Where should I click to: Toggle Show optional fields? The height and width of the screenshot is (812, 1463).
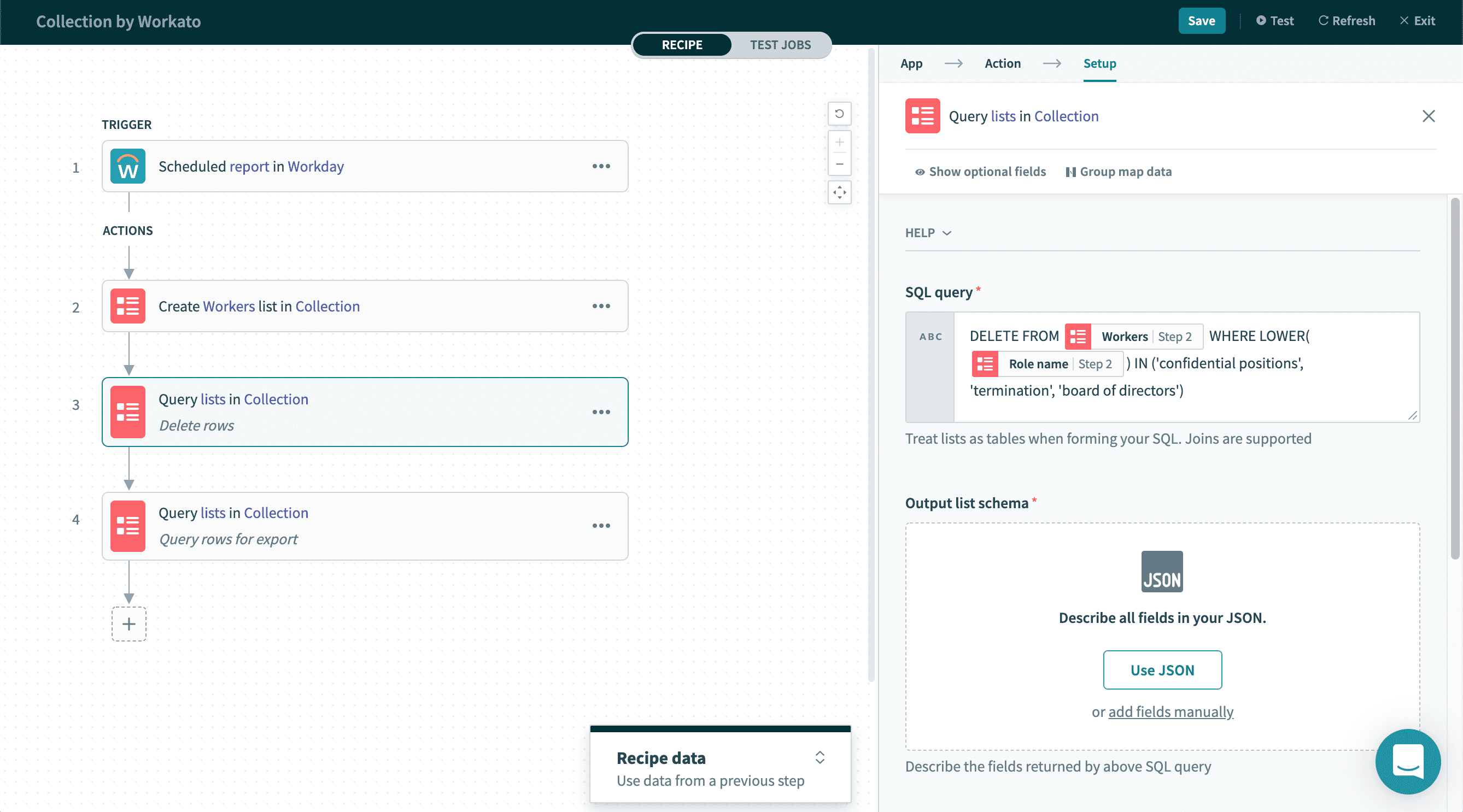pyautogui.click(x=980, y=172)
